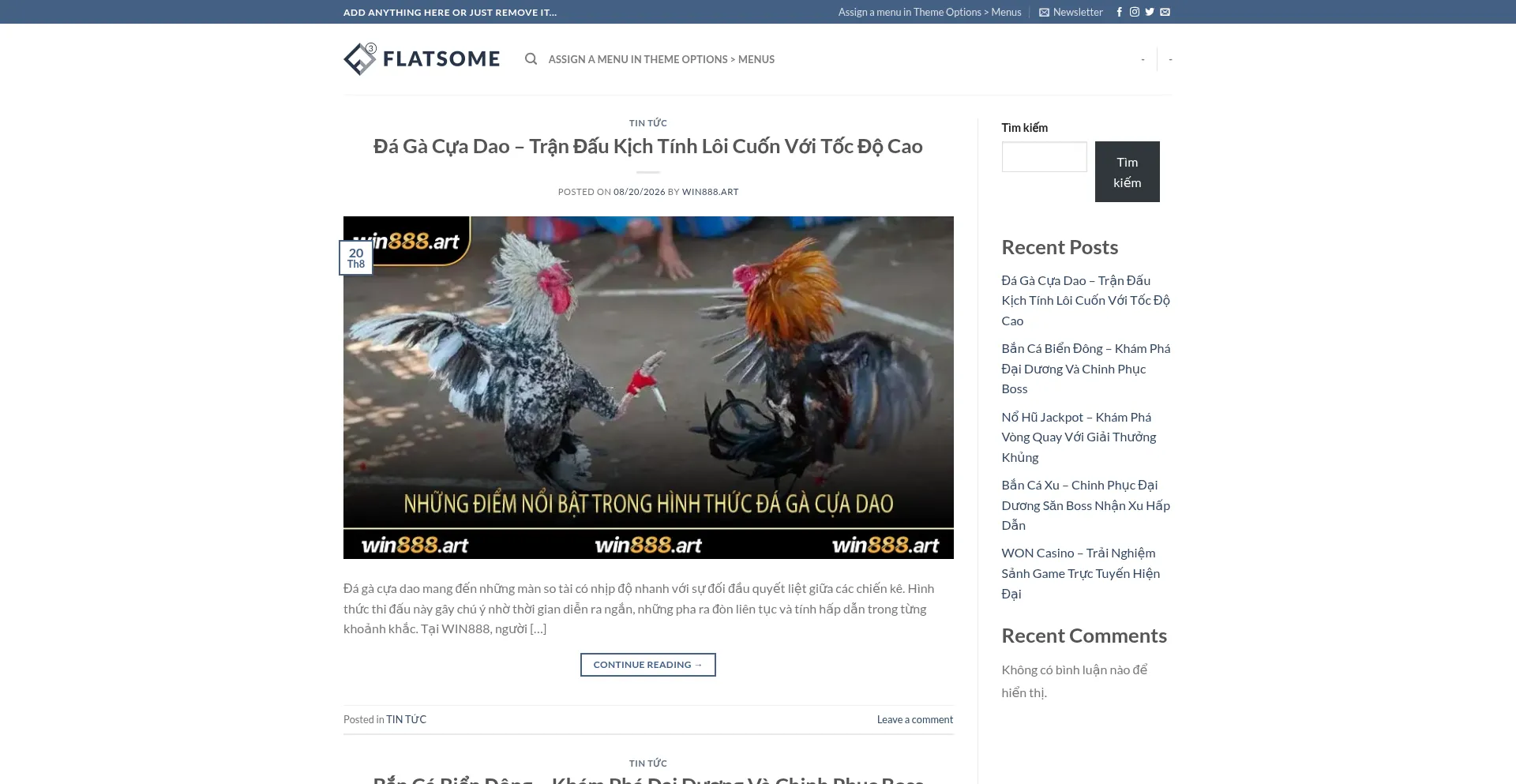Click 'Leave a comment' link
Screen dimensions: 1516x784
tap(915, 719)
